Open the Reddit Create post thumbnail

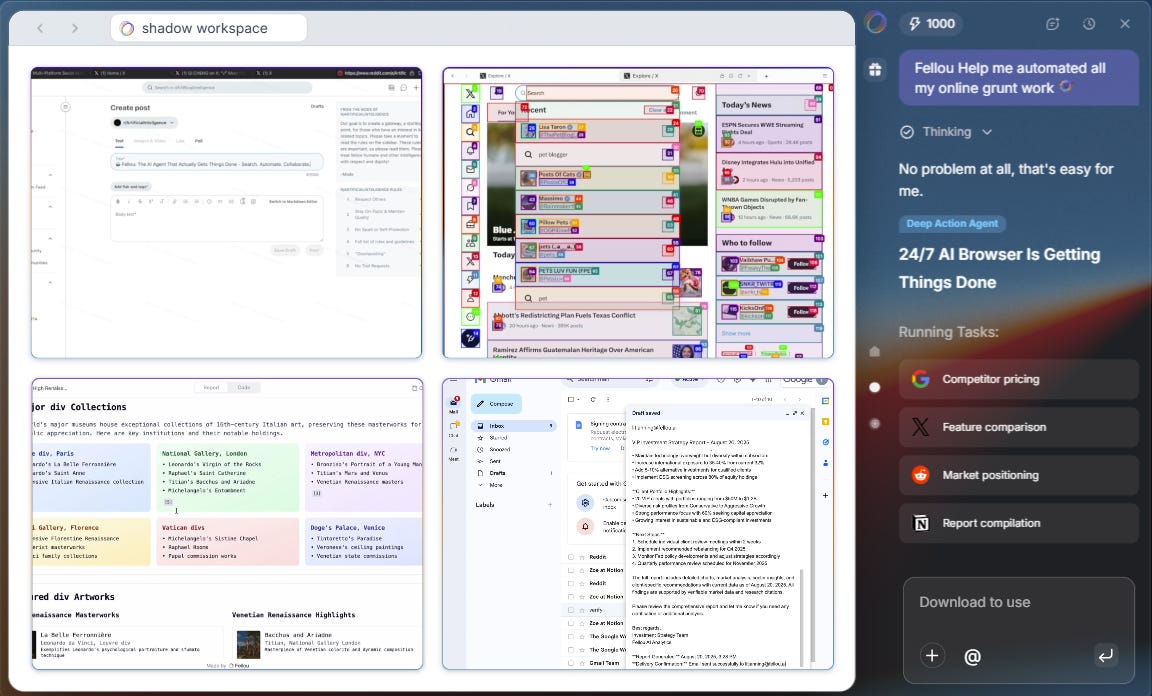click(x=226, y=213)
